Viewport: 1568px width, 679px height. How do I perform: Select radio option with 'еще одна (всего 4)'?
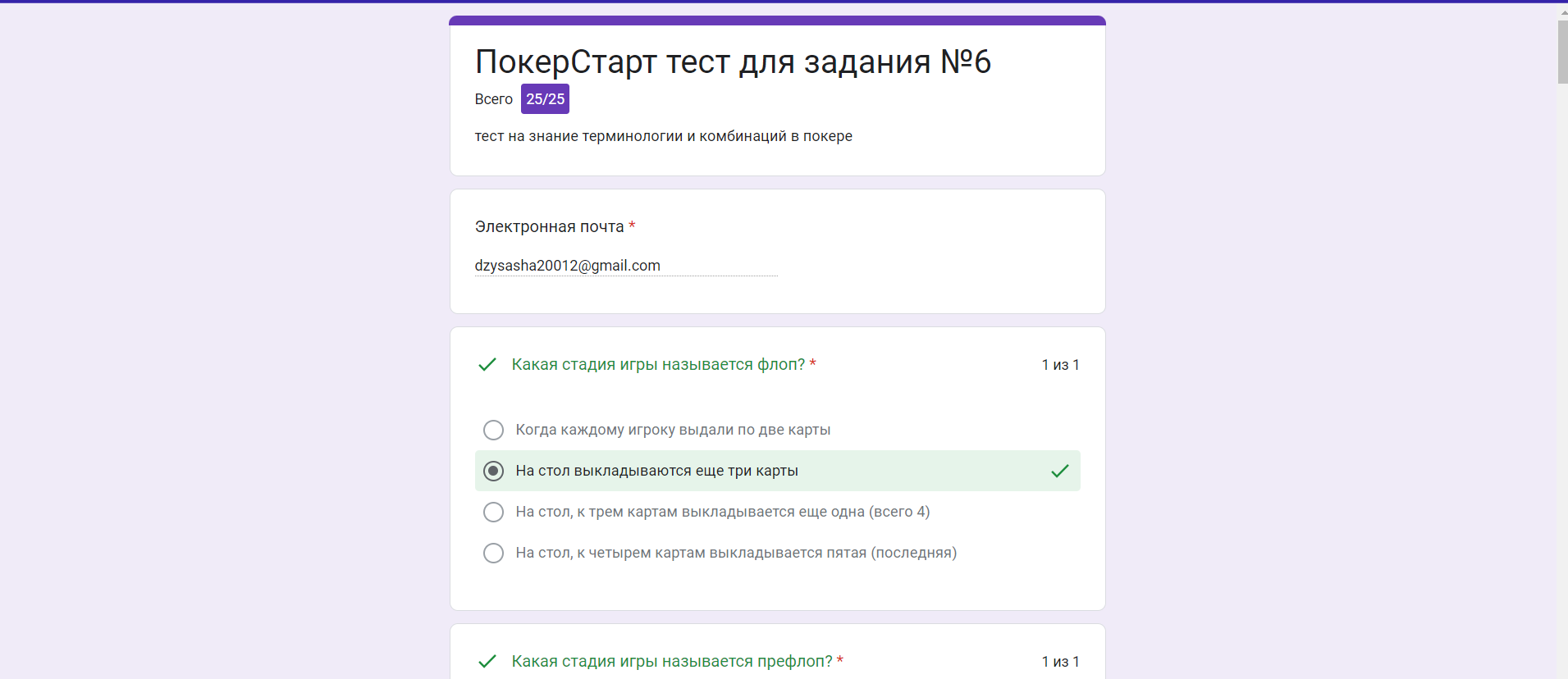click(x=493, y=512)
